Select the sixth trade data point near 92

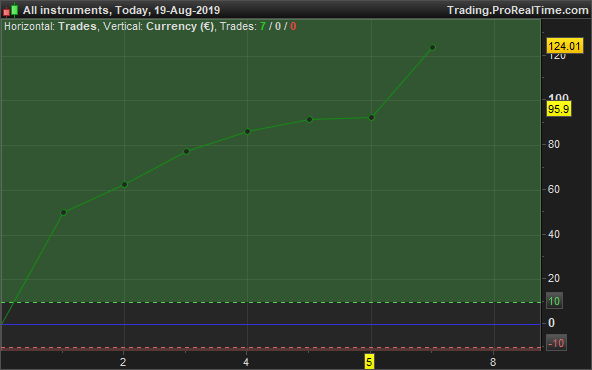click(371, 117)
